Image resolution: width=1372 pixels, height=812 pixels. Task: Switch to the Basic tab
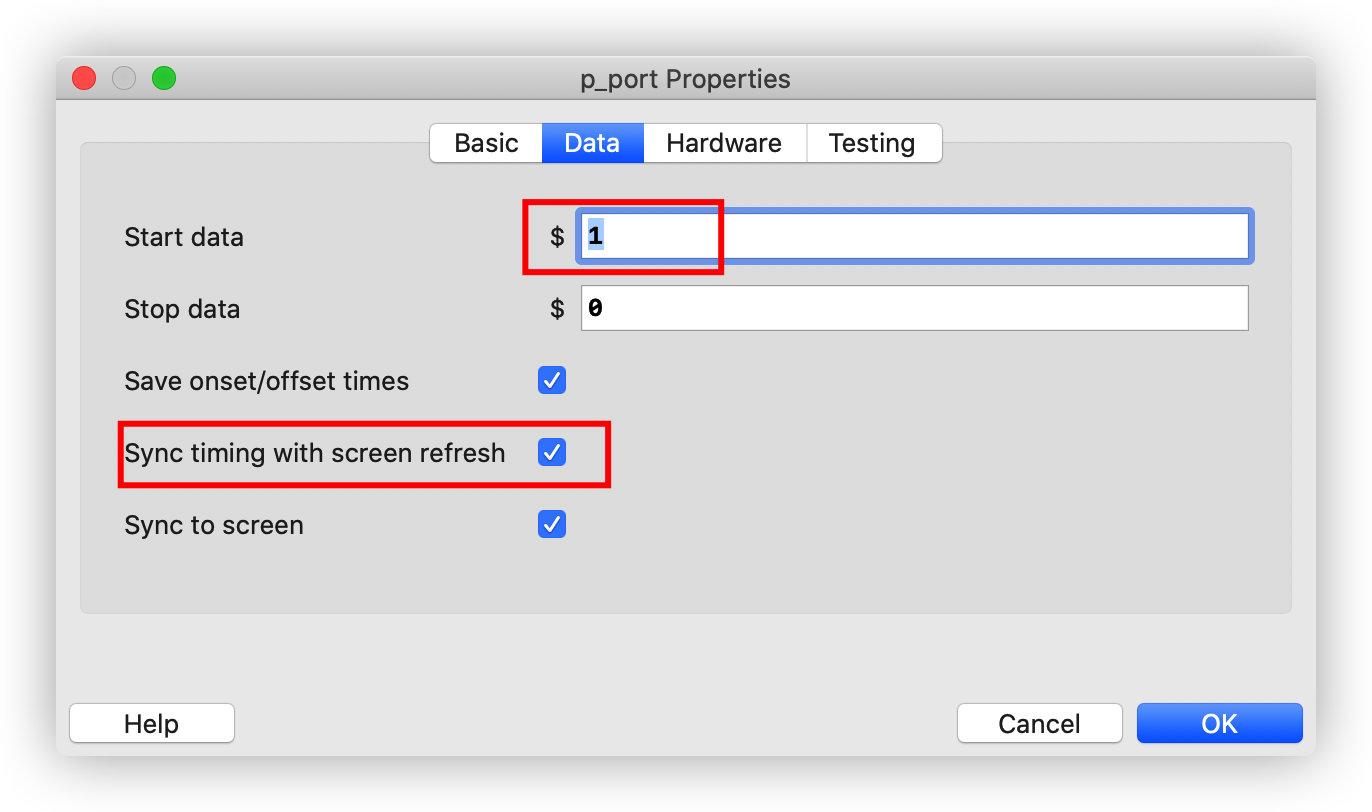click(x=486, y=143)
